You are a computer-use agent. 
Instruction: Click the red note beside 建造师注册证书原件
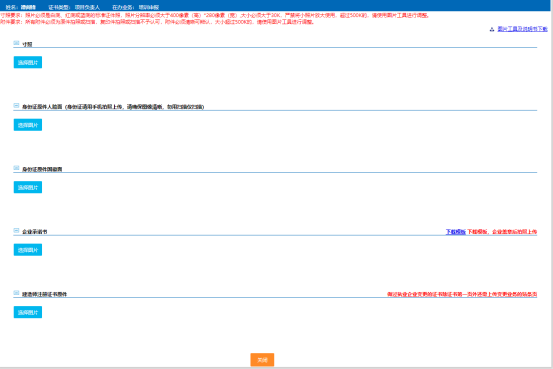pyautogui.click(x=462, y=294)
